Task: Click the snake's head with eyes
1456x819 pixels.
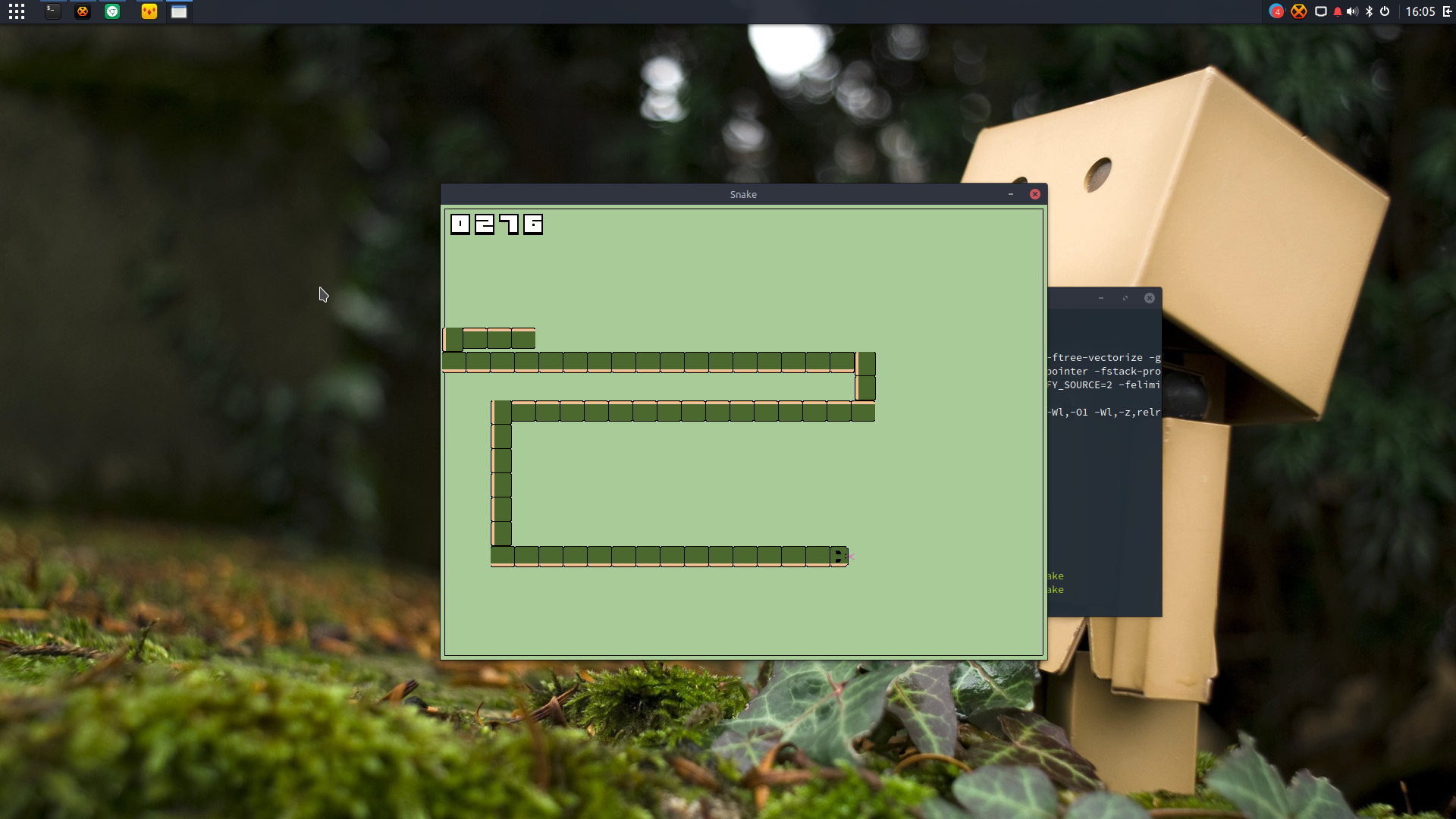Action: pos(839,557)
